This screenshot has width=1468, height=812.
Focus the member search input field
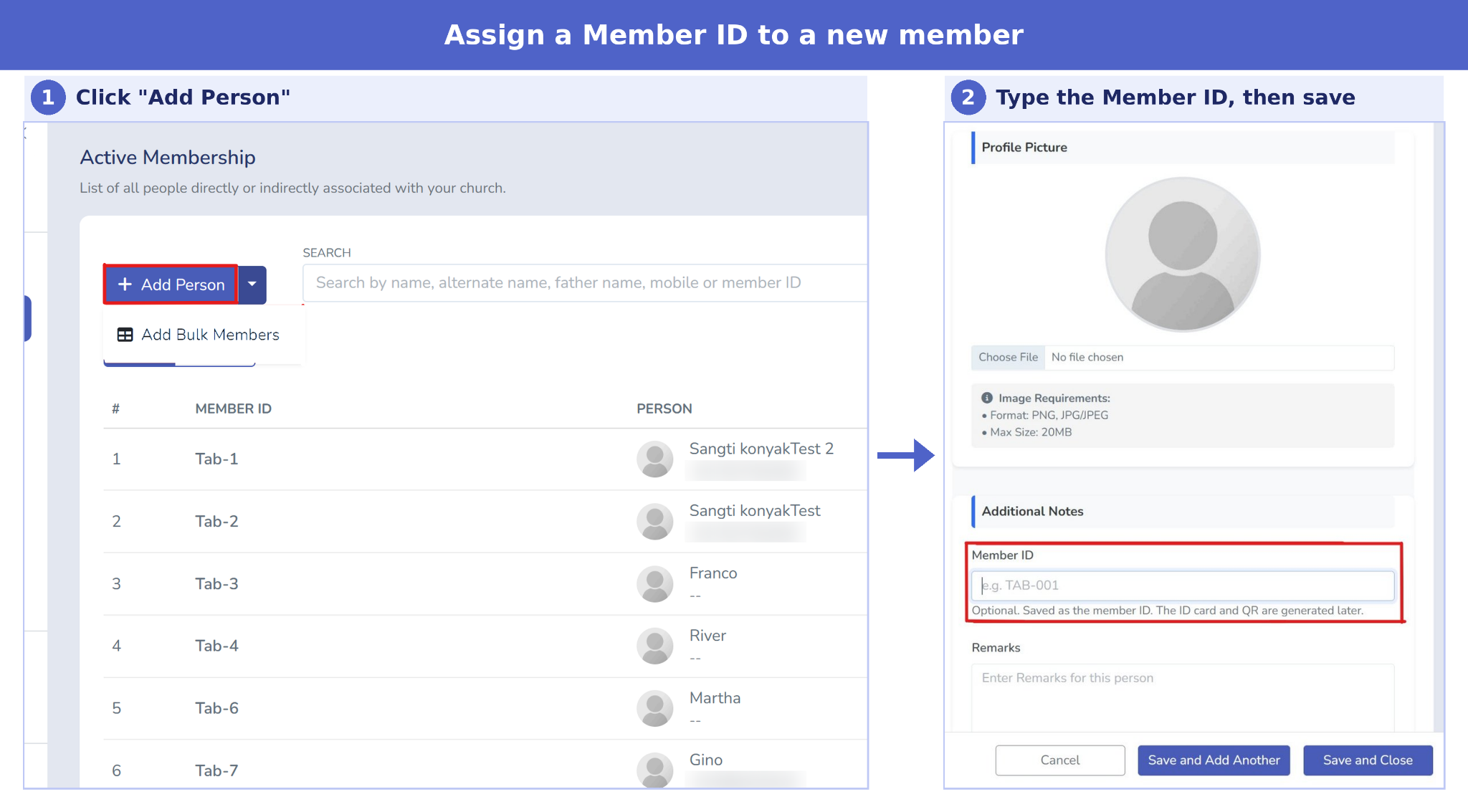coord(585,282)
